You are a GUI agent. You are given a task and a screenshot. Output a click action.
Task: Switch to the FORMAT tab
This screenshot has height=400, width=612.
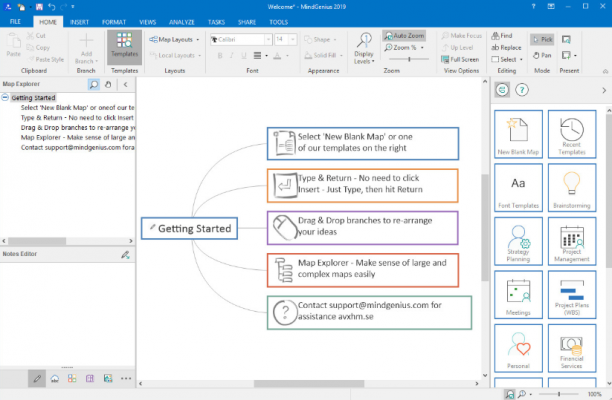click(114, 22)
